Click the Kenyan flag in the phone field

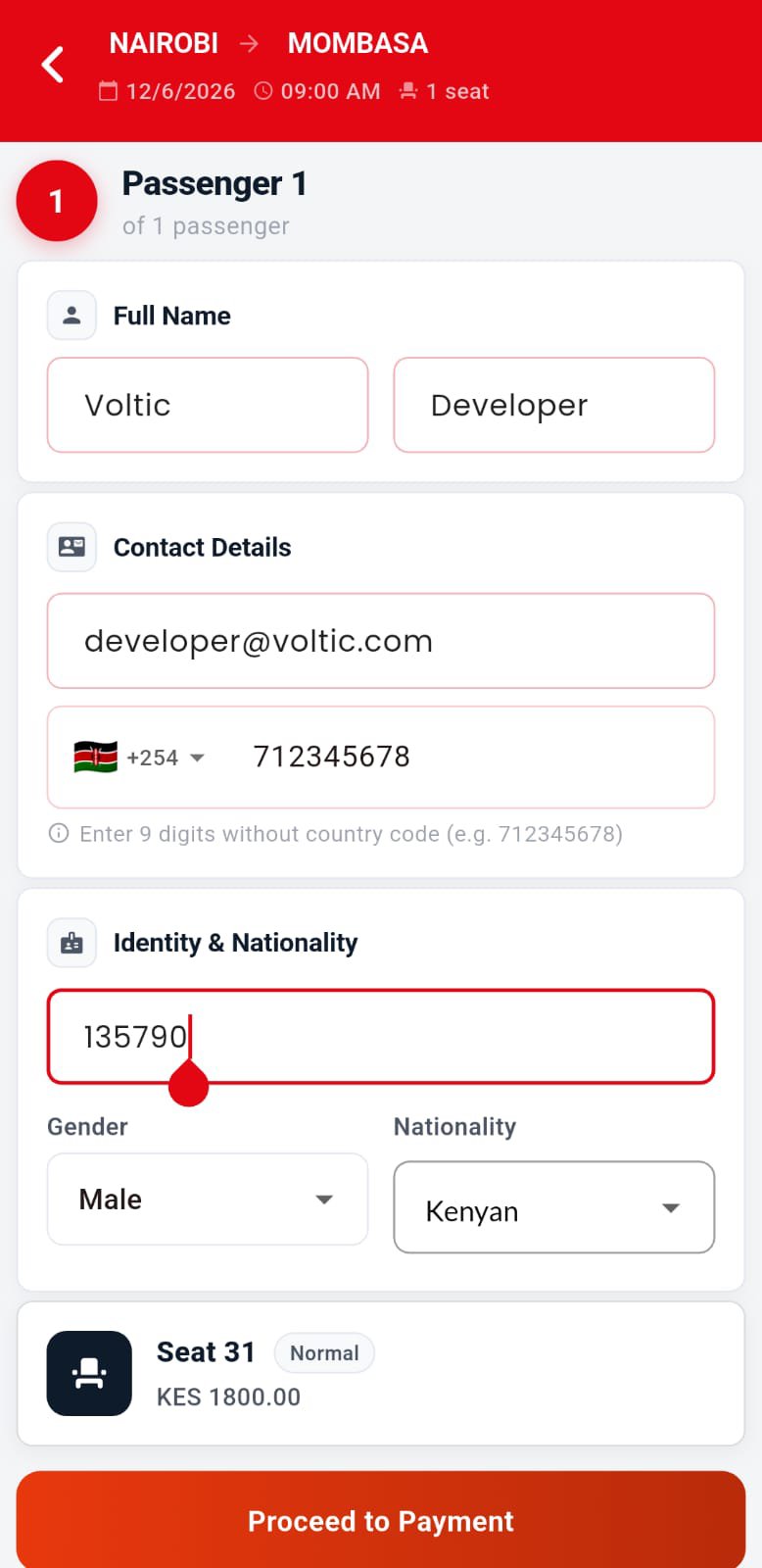coord(96,758)
